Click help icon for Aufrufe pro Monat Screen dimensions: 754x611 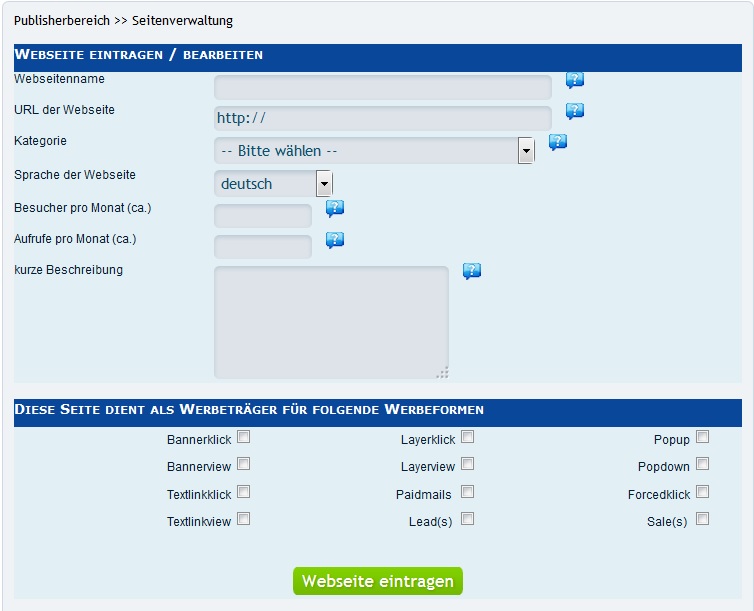pyautogui.click(x=335, y=240)
